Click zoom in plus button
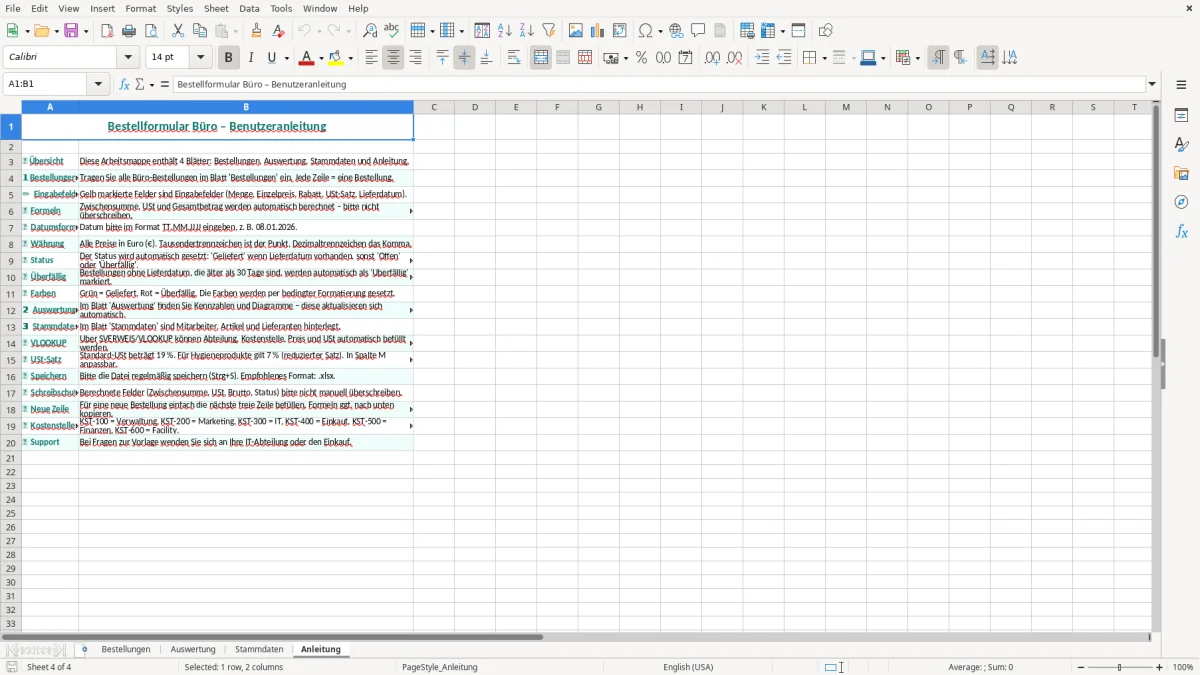Viewport: 1200px width, 675px height. [1159, 667]
